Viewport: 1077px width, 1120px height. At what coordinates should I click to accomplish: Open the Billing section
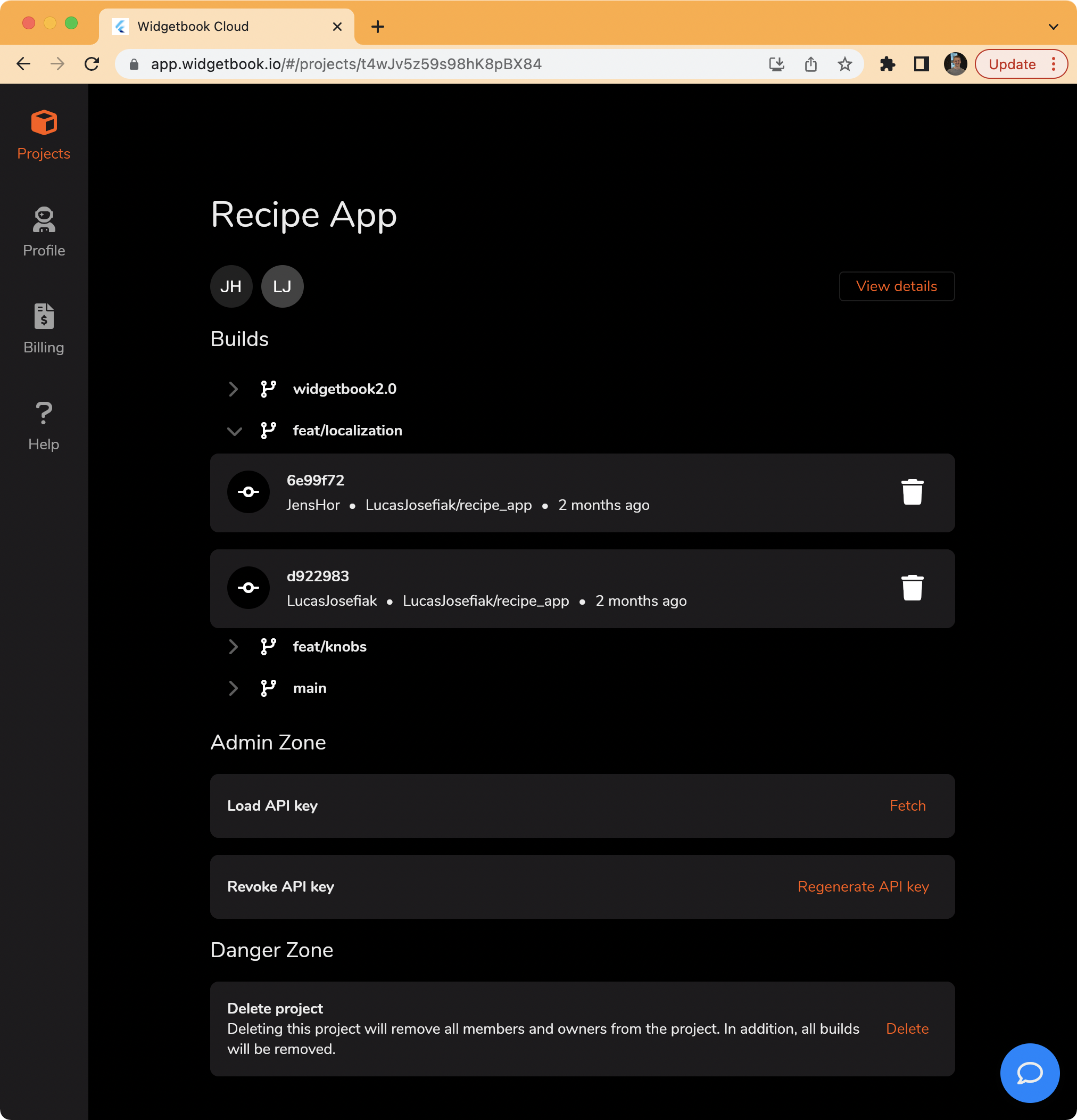(x=44, y=328)
